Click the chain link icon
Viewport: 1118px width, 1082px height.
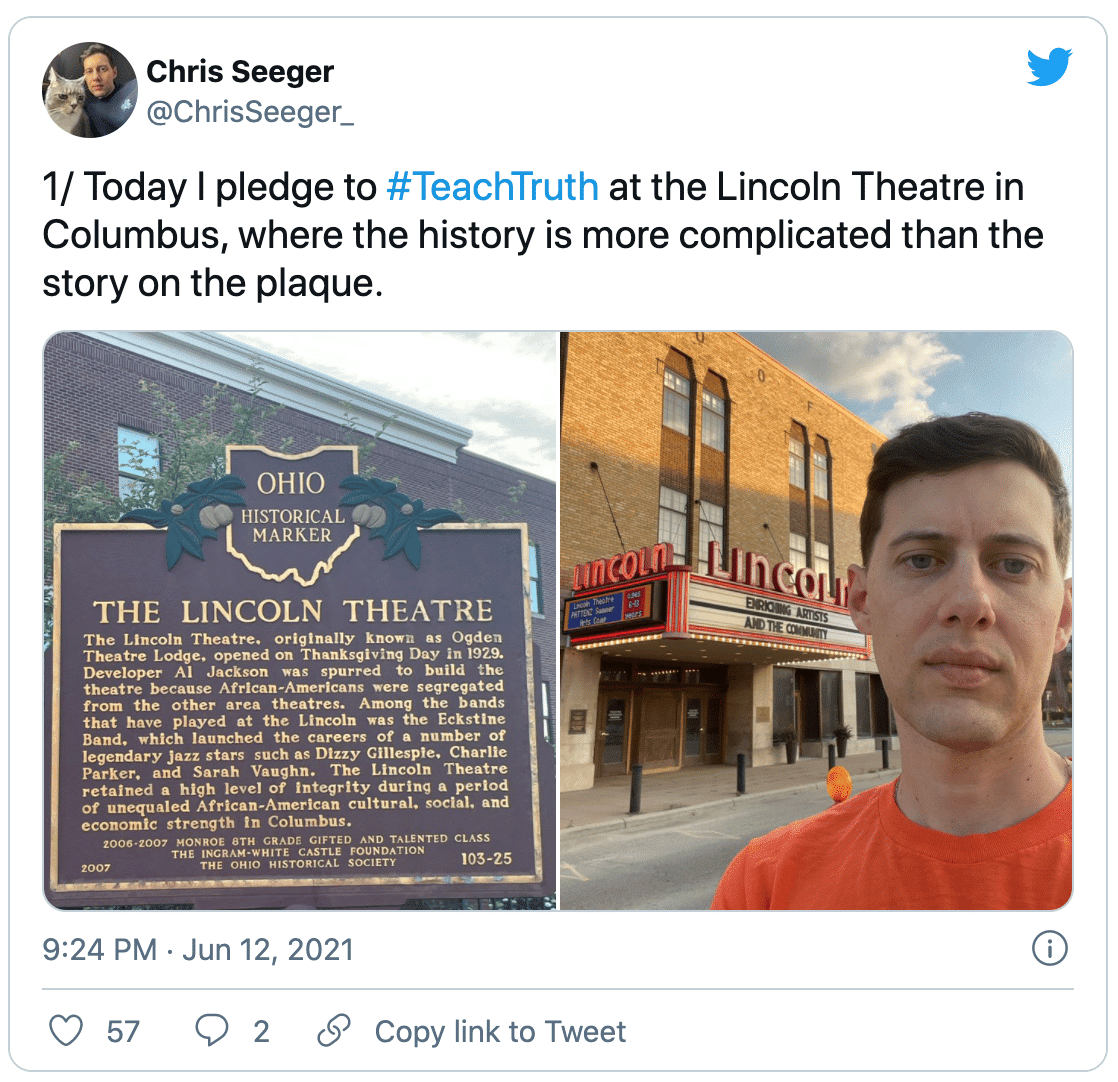pyautogui.click(x=334, y=1031)
